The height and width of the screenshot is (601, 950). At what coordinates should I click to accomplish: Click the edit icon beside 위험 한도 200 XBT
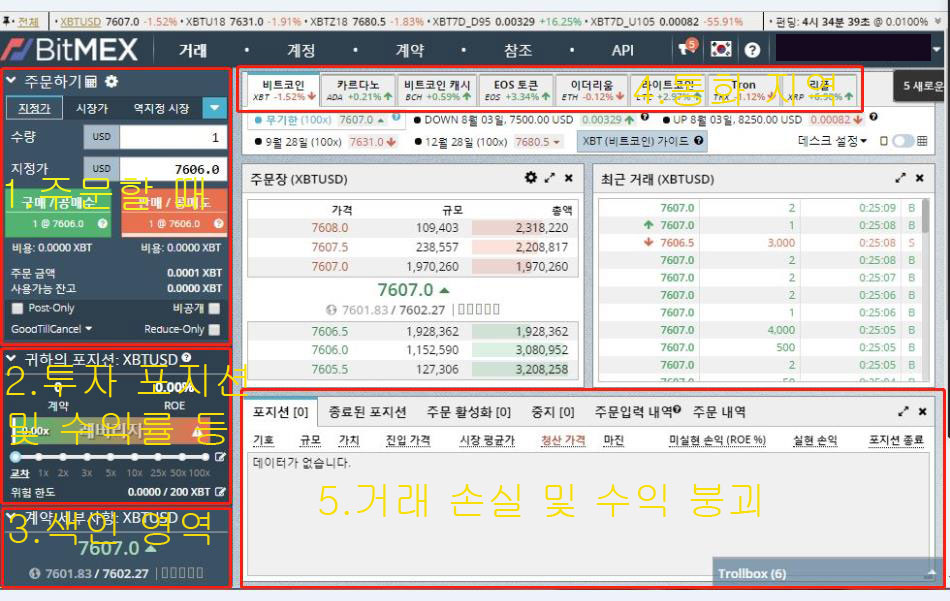click(221, 492)
